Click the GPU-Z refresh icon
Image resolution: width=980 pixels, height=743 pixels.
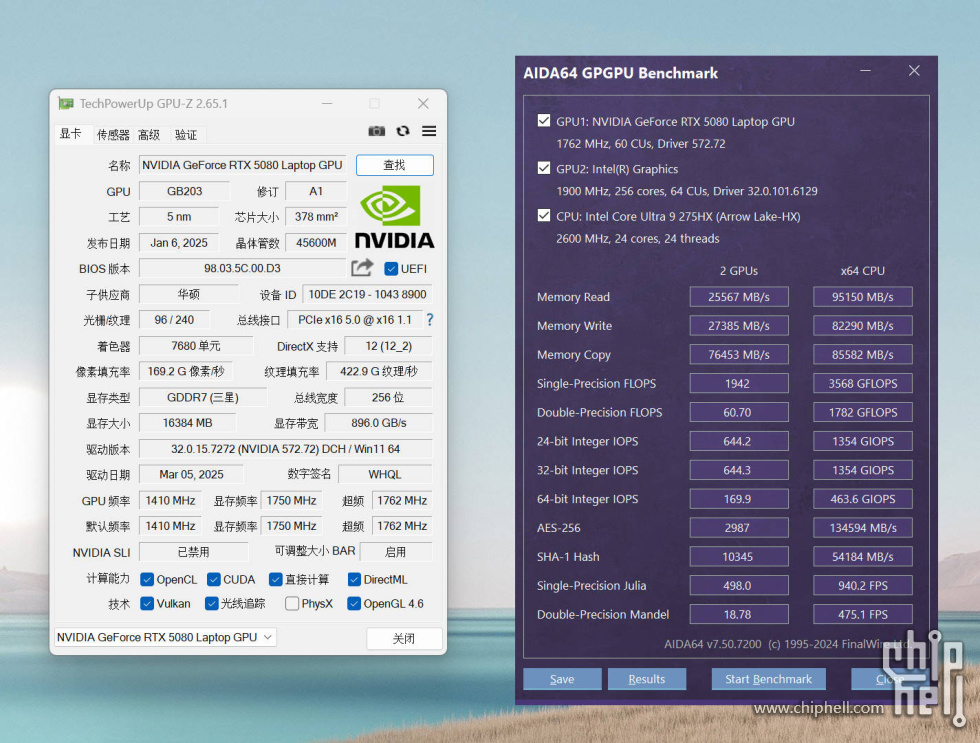pyautogui.click(x=403, y=131)
